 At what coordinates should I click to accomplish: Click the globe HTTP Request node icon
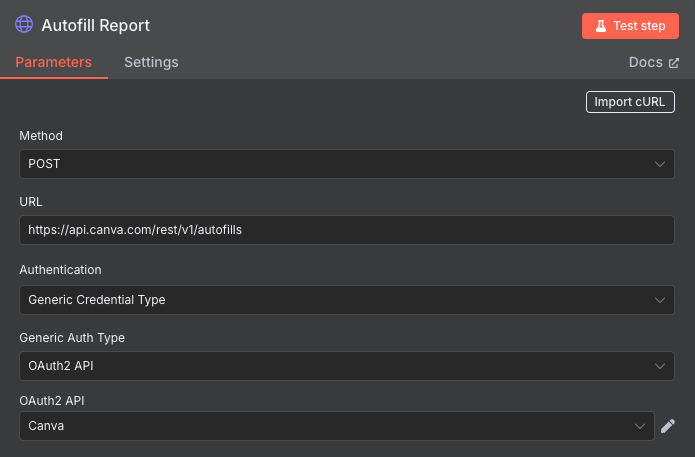(x=24, y=24)
